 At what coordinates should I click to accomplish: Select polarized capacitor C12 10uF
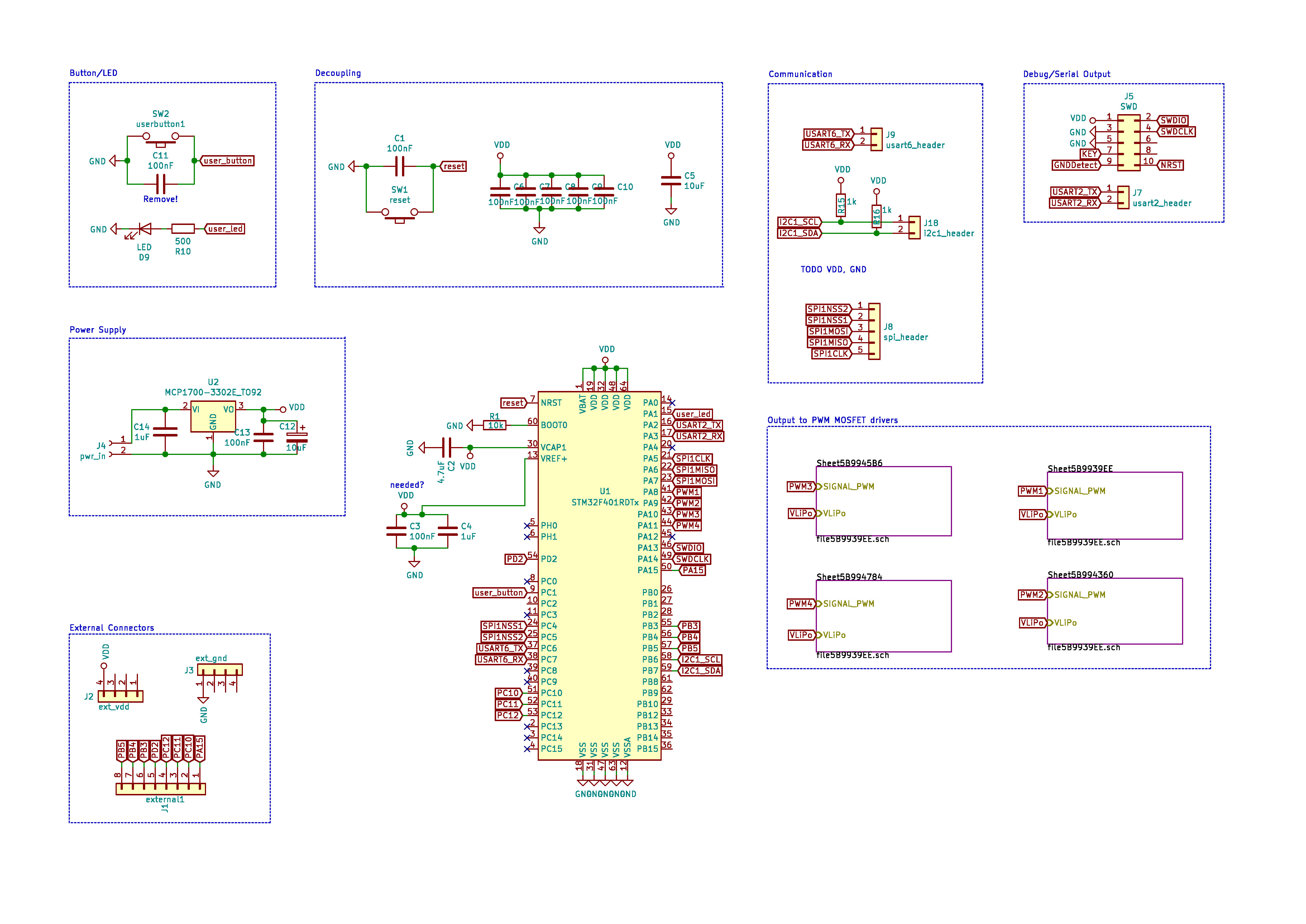(296, 437)
